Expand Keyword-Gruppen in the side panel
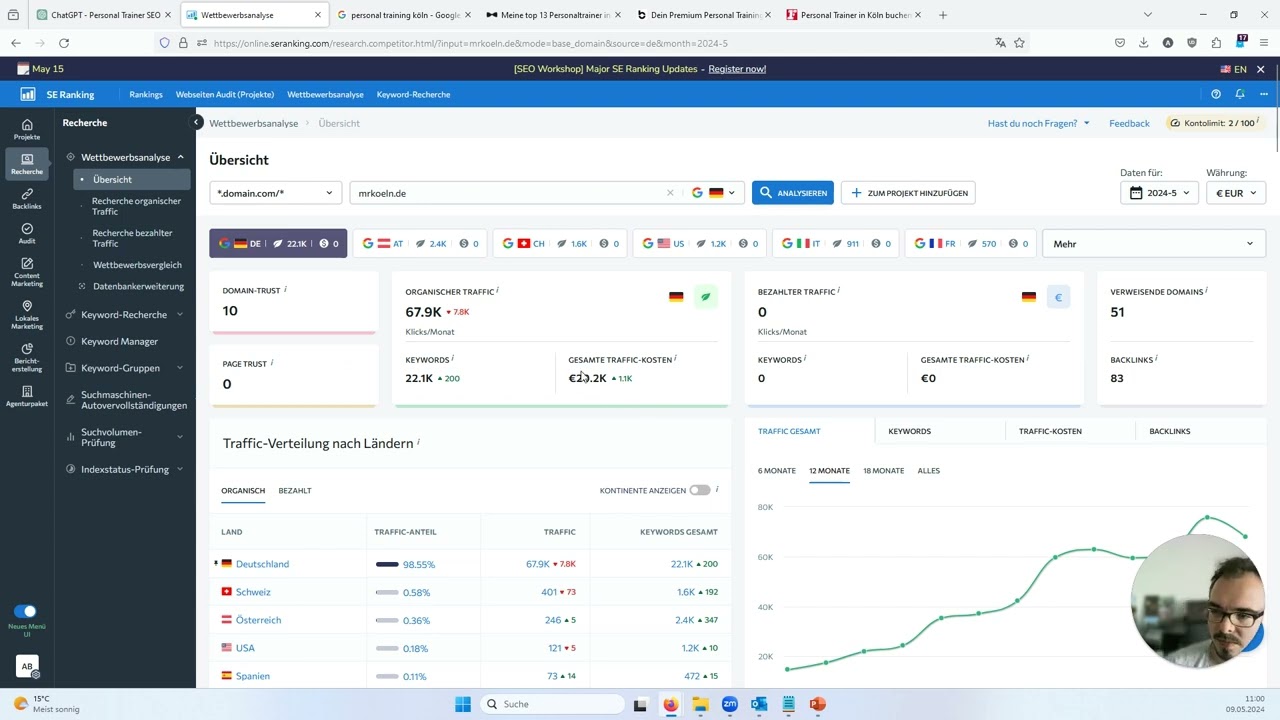1280x720 pixels. [180, 368]
